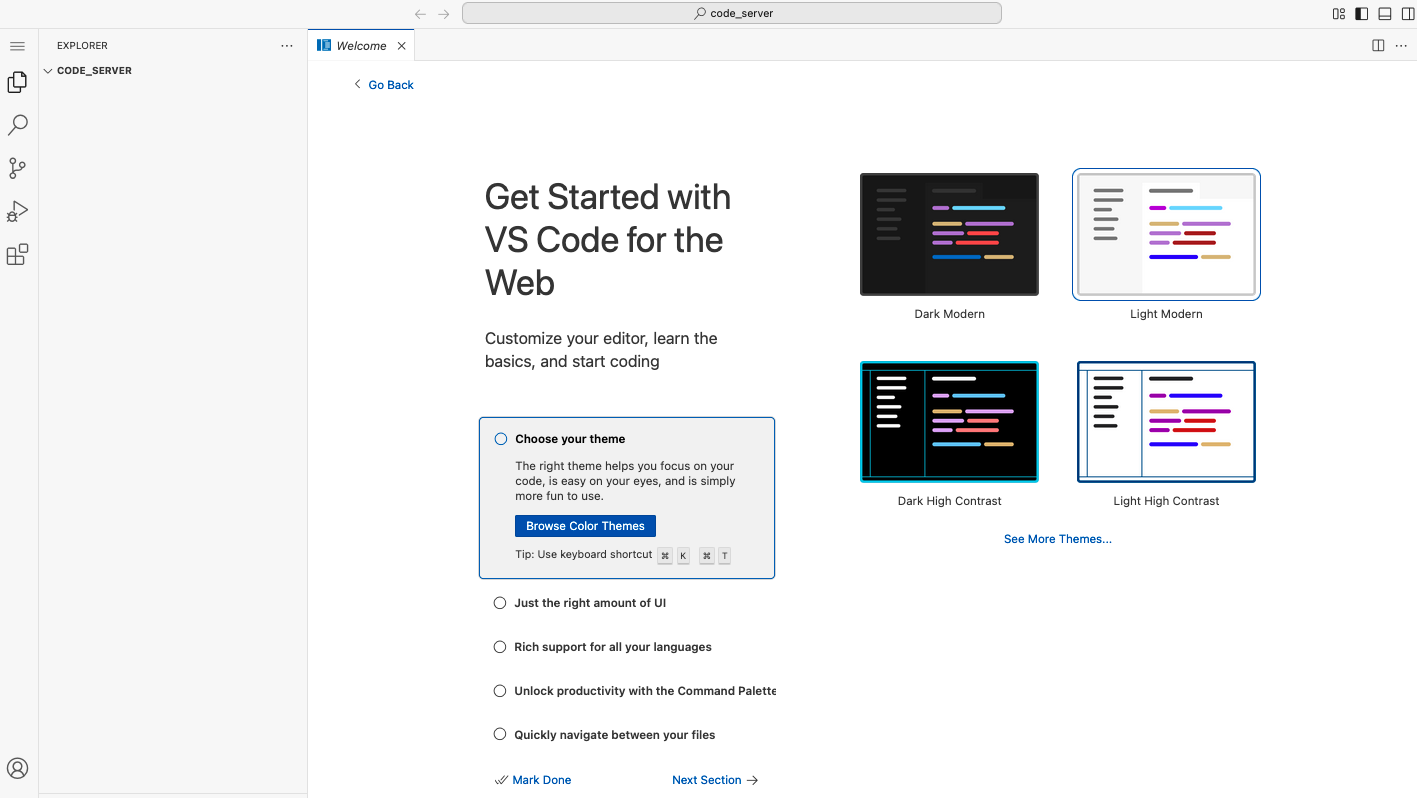This screenshot has height=798, width=1417.
Task: Select the Dark Modern theme thumbnail
Action: coord(949,235)
